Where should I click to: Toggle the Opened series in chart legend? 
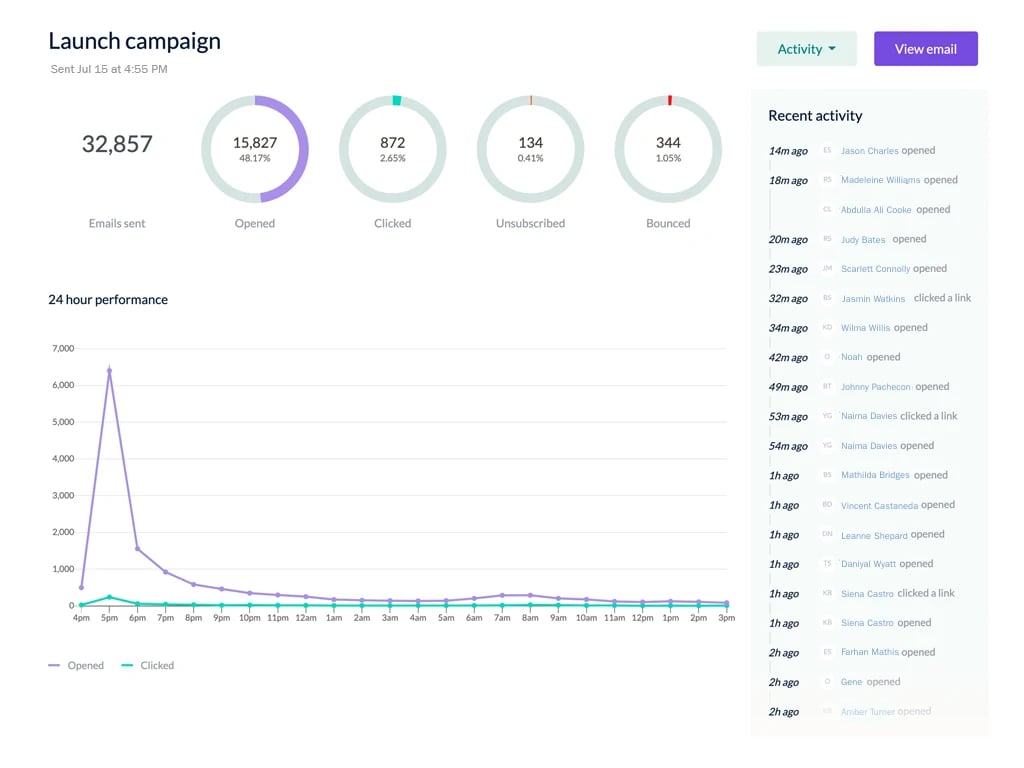point(77,665)
